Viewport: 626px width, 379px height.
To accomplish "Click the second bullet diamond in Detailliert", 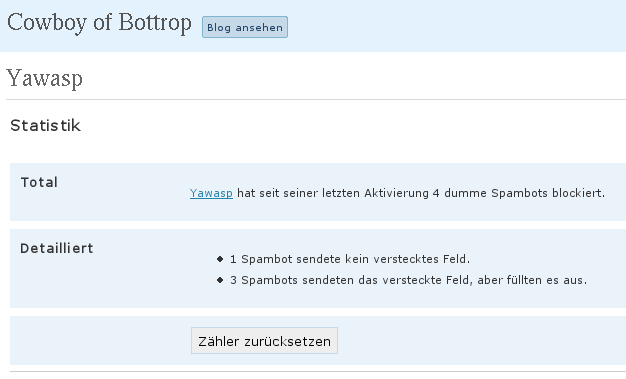I will pos(220,280).
